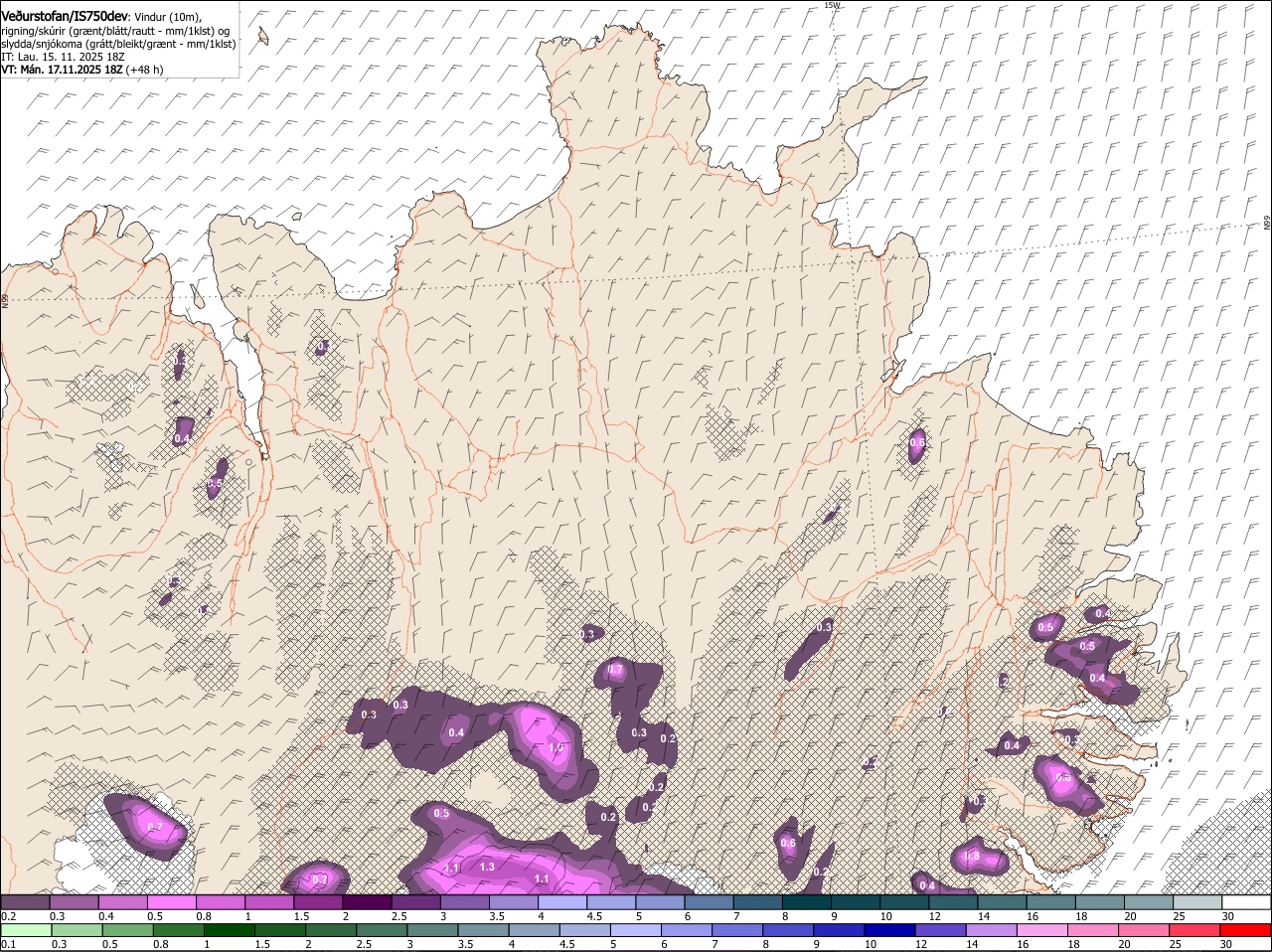Image resolution: width=1272 pixels, height=952 pixels.
Task: Click the '1.3' precipitation value on the map
Action: [x=487, y=867]
